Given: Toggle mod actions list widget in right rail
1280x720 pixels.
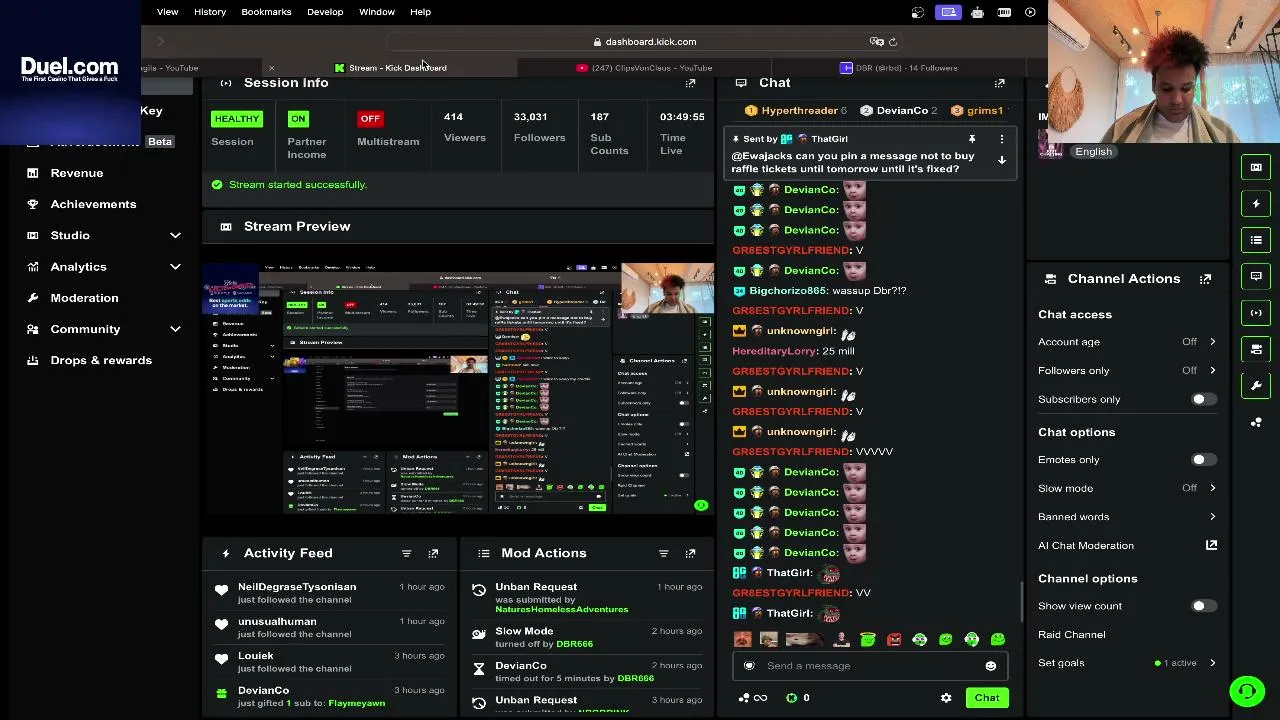Looking at the screenshot, I should pos(1256,240).
